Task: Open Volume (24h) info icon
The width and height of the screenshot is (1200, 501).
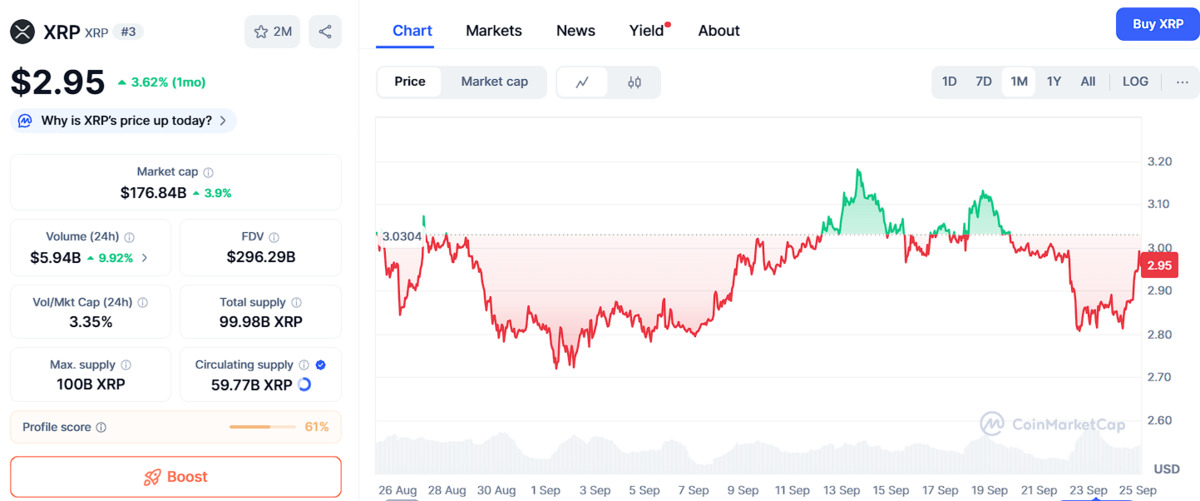Action: point(129,238)
